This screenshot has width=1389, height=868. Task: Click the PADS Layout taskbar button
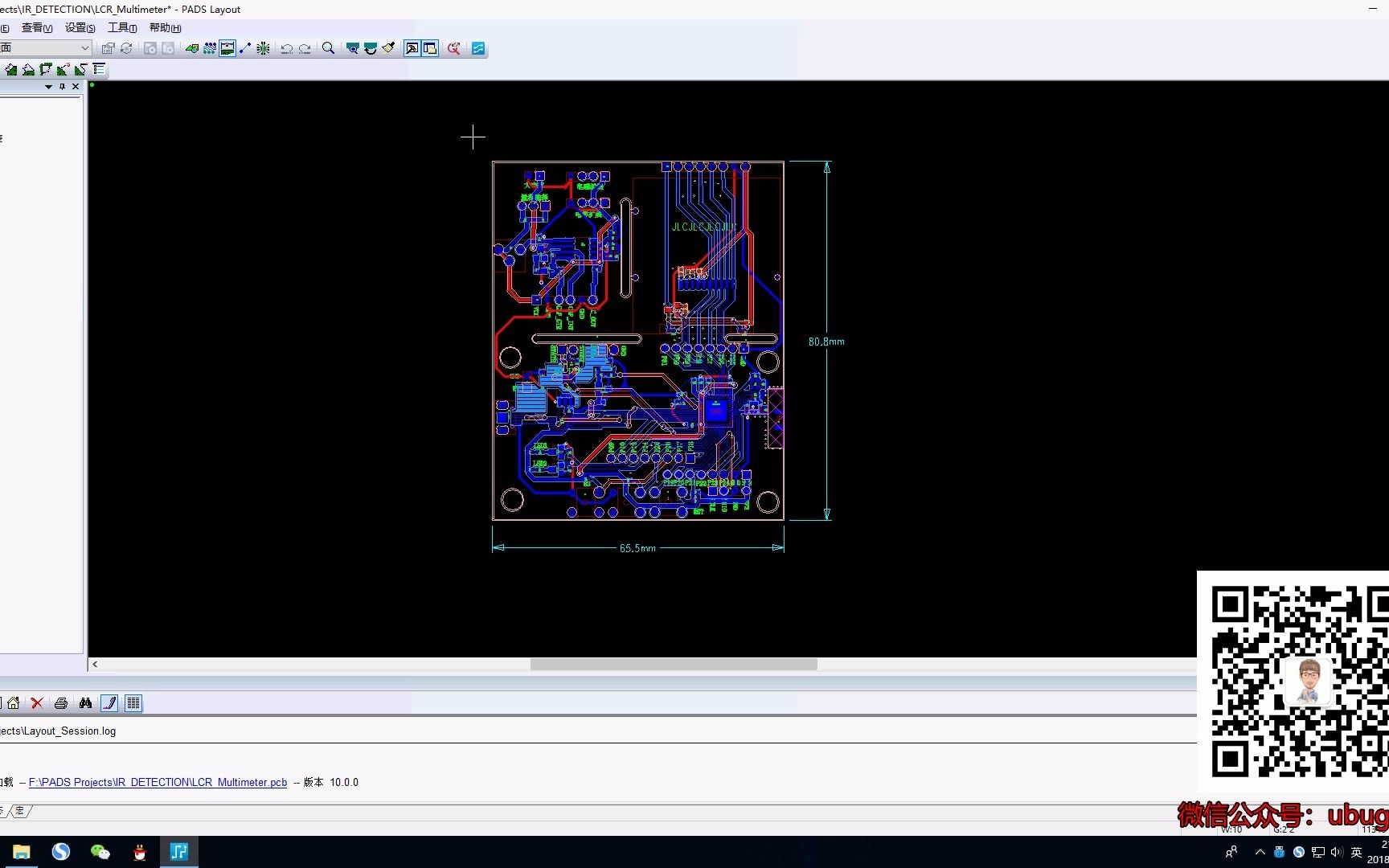179,852
